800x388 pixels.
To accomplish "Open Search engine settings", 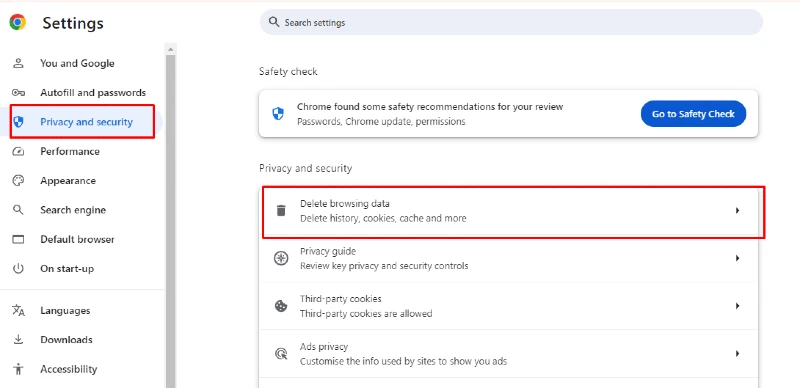I will pyautogui.click(x=73, y=210).
